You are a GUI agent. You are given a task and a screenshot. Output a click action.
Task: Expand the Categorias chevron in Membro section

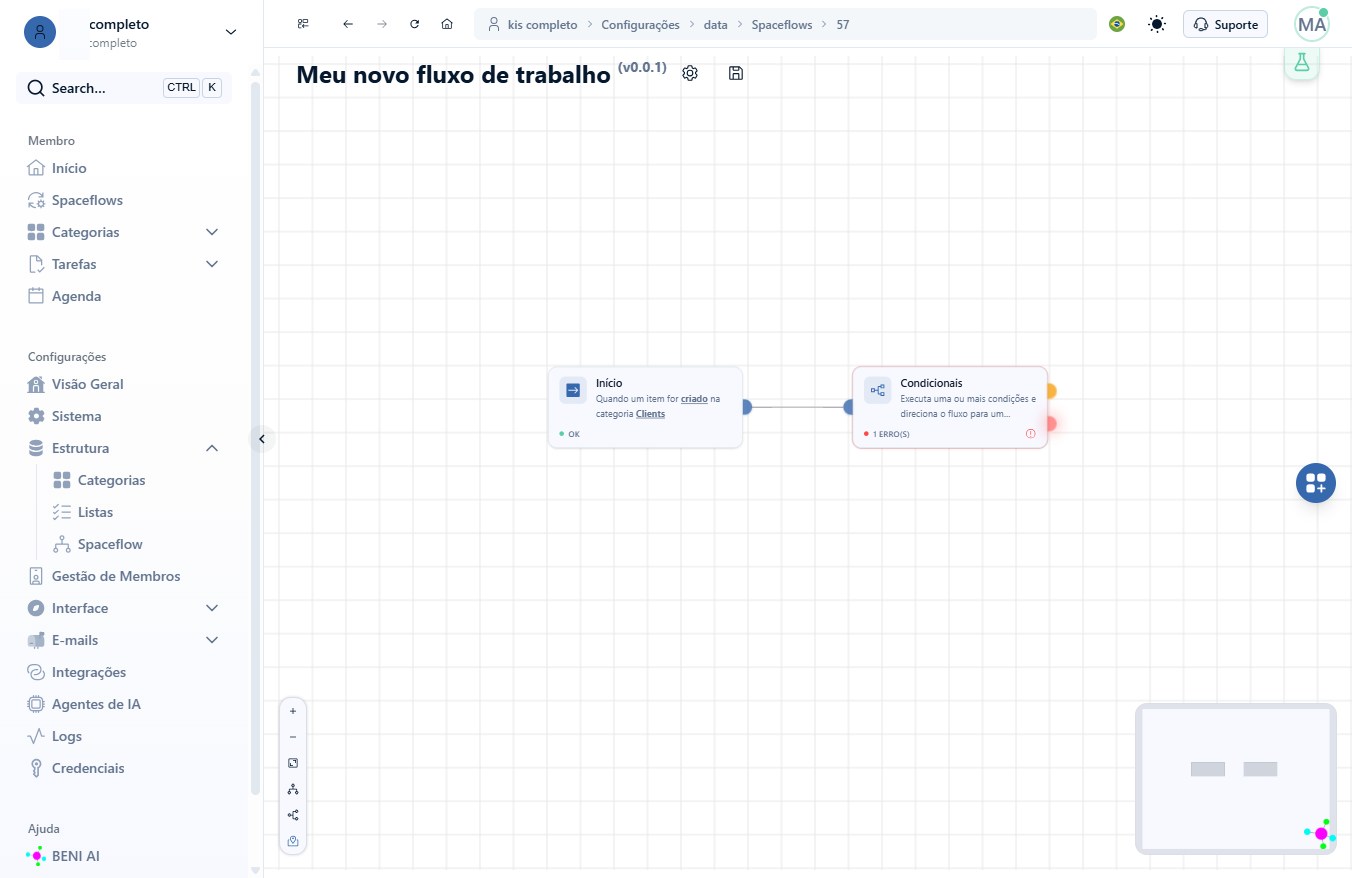[212, 232]
